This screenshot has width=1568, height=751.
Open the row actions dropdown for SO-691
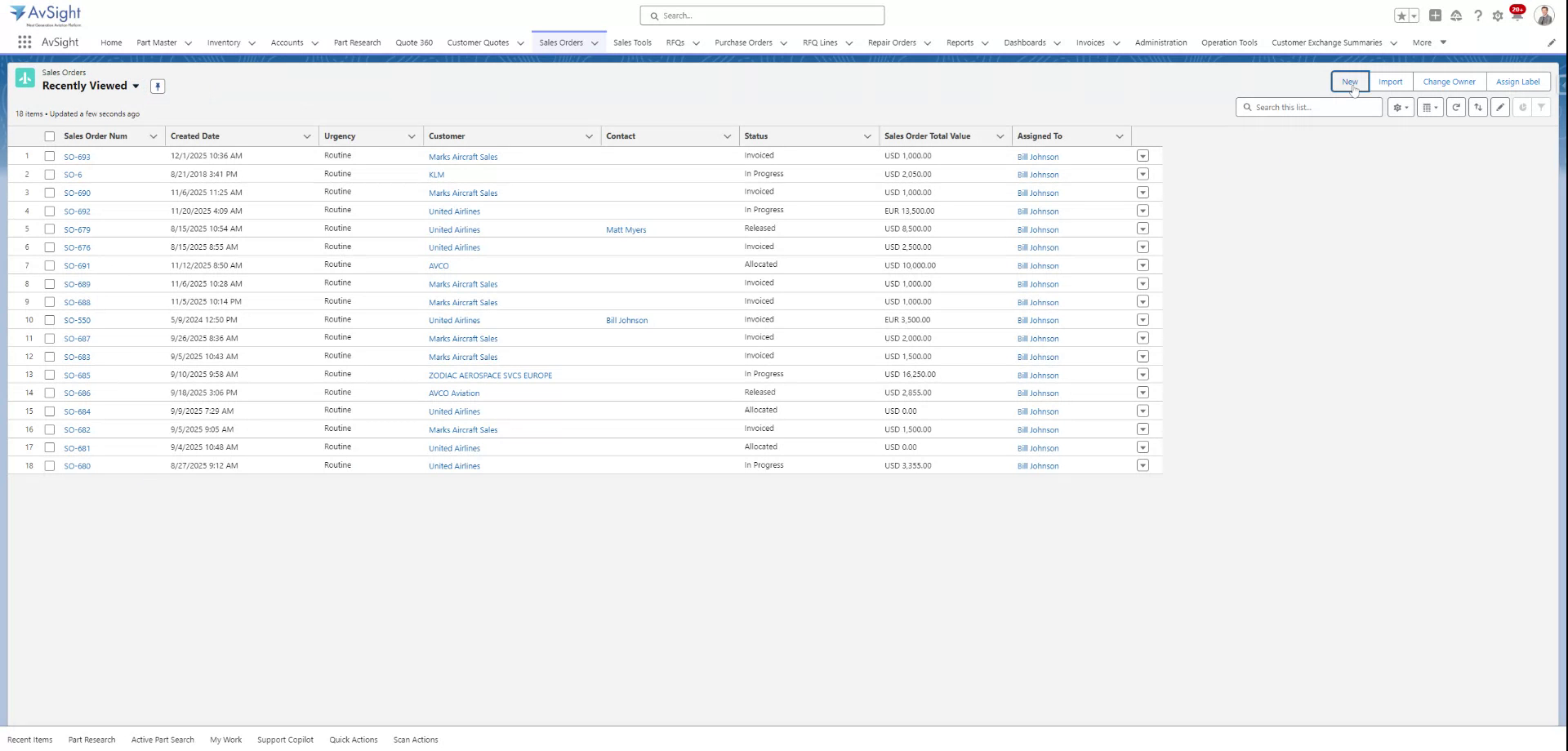1143,264
